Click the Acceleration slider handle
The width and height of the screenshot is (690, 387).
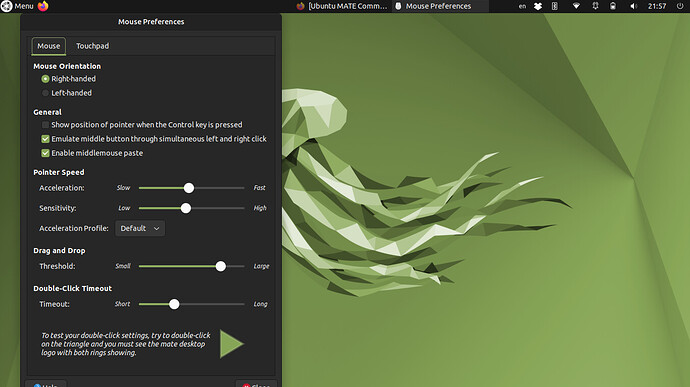click(x=189, y=188)
